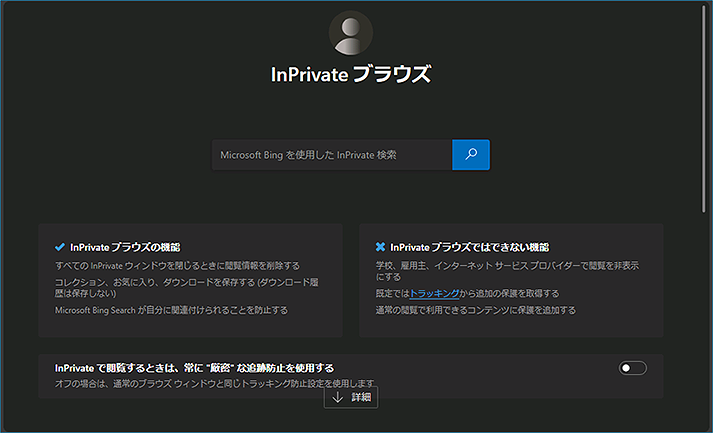Click the オフの場合は description text
This screenshot has width=713, height=433.
pos(215,383)
